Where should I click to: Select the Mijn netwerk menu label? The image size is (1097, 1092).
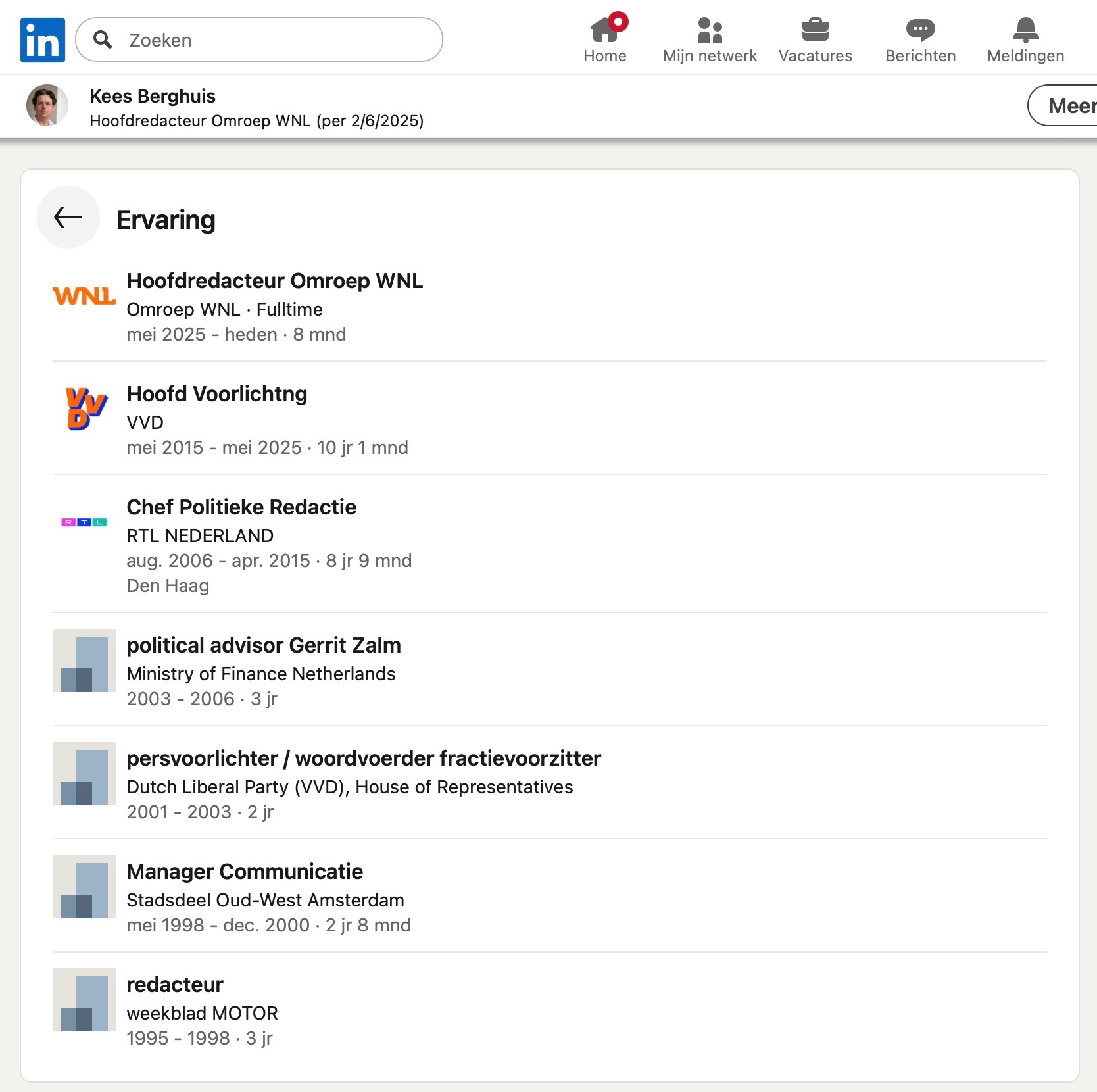tap(710, 56)
